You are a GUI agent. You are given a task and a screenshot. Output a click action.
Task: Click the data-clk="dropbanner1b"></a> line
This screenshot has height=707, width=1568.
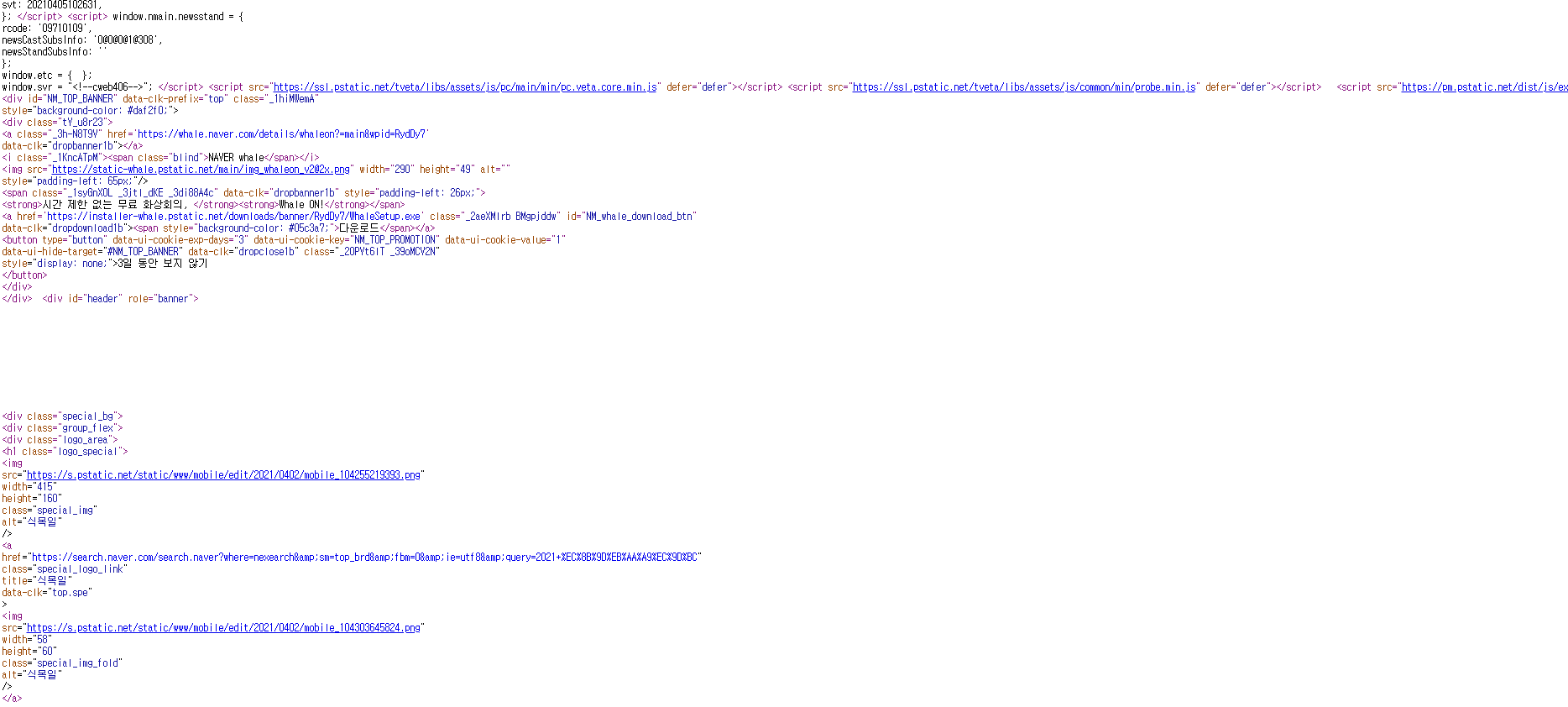click(72, 146)
